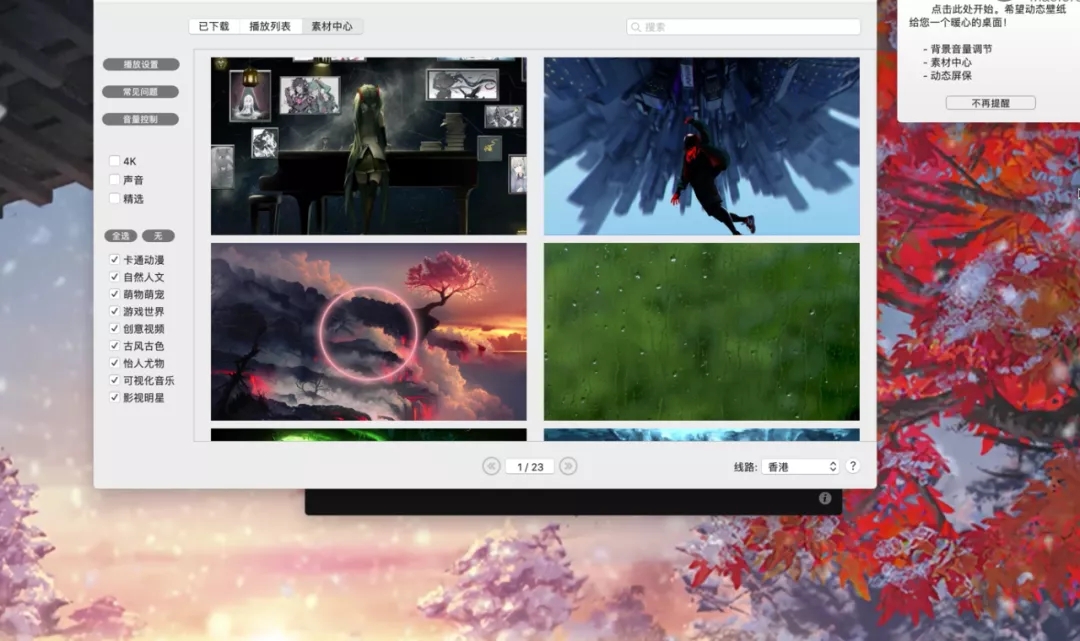Click the 背景音量调节 line in the tip popup

tap(962, 49)
